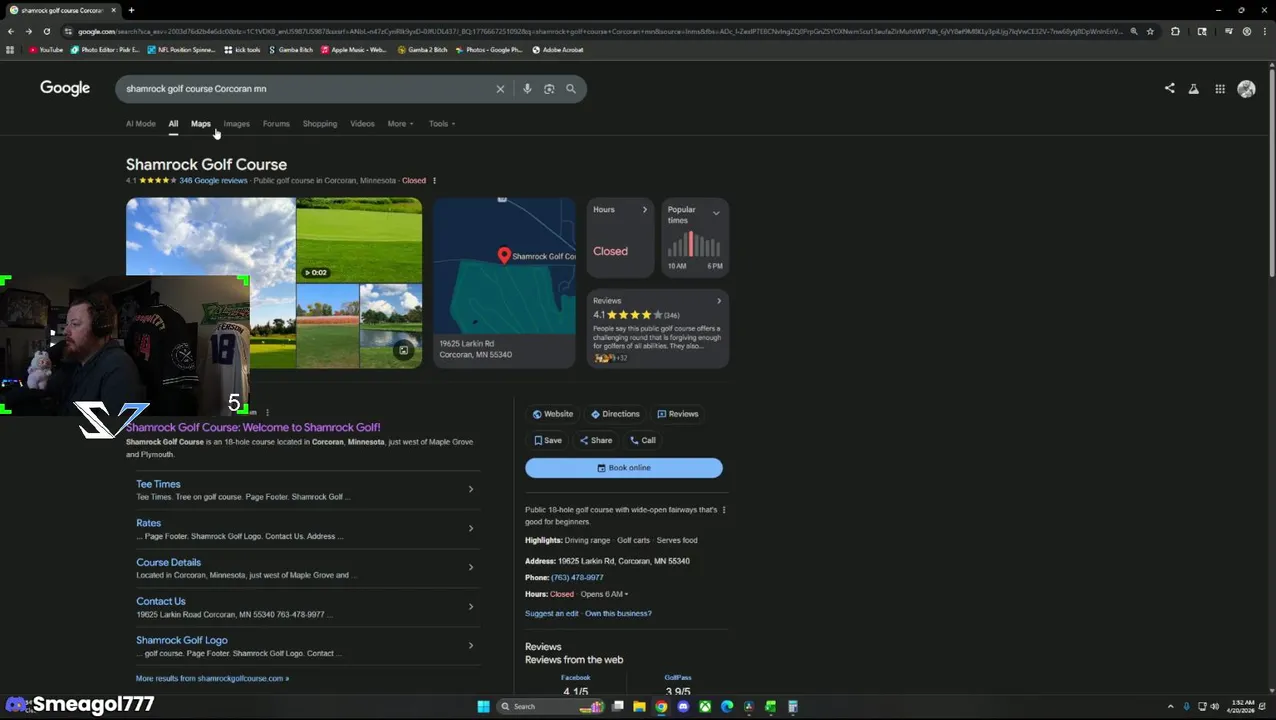This screenshot has height=720, width=1276.
Task: Open the Apple Music bookmark
Action: [x=354, y=50]
